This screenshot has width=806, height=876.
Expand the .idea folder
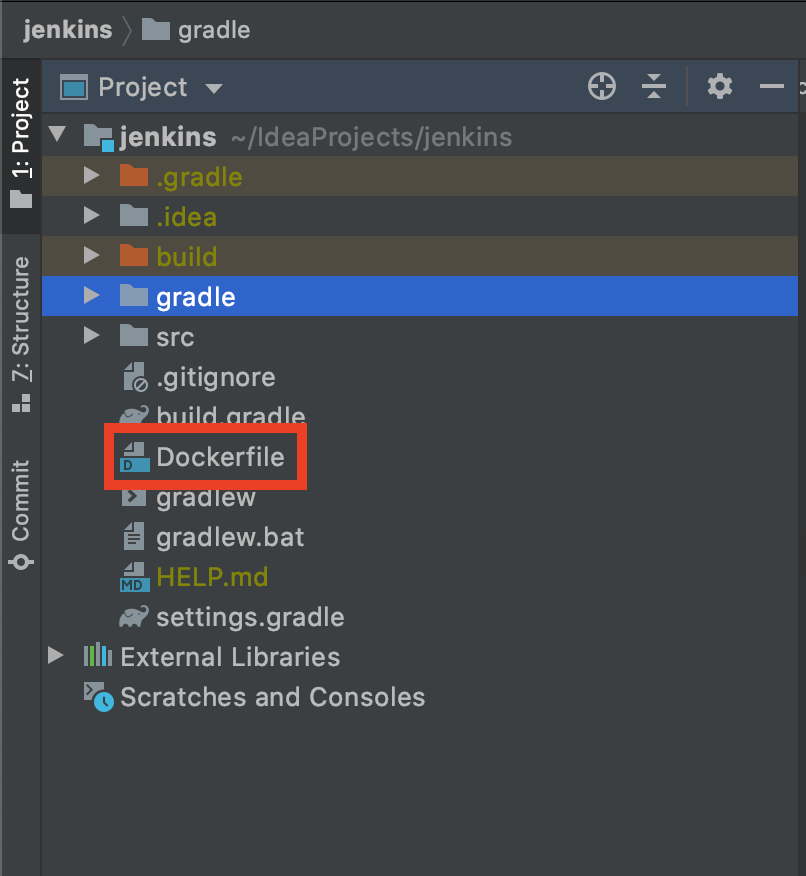[x=91, y=215]
